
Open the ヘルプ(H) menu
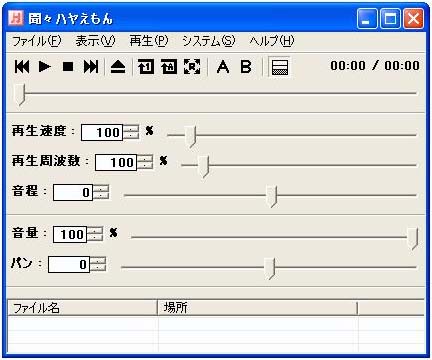pos(272,41)
